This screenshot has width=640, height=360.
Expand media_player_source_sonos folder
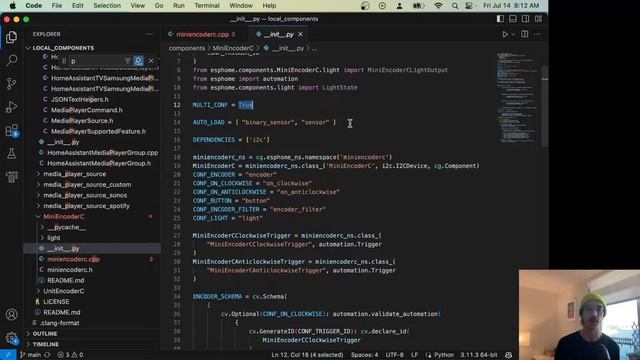click(x=85, y=195)
